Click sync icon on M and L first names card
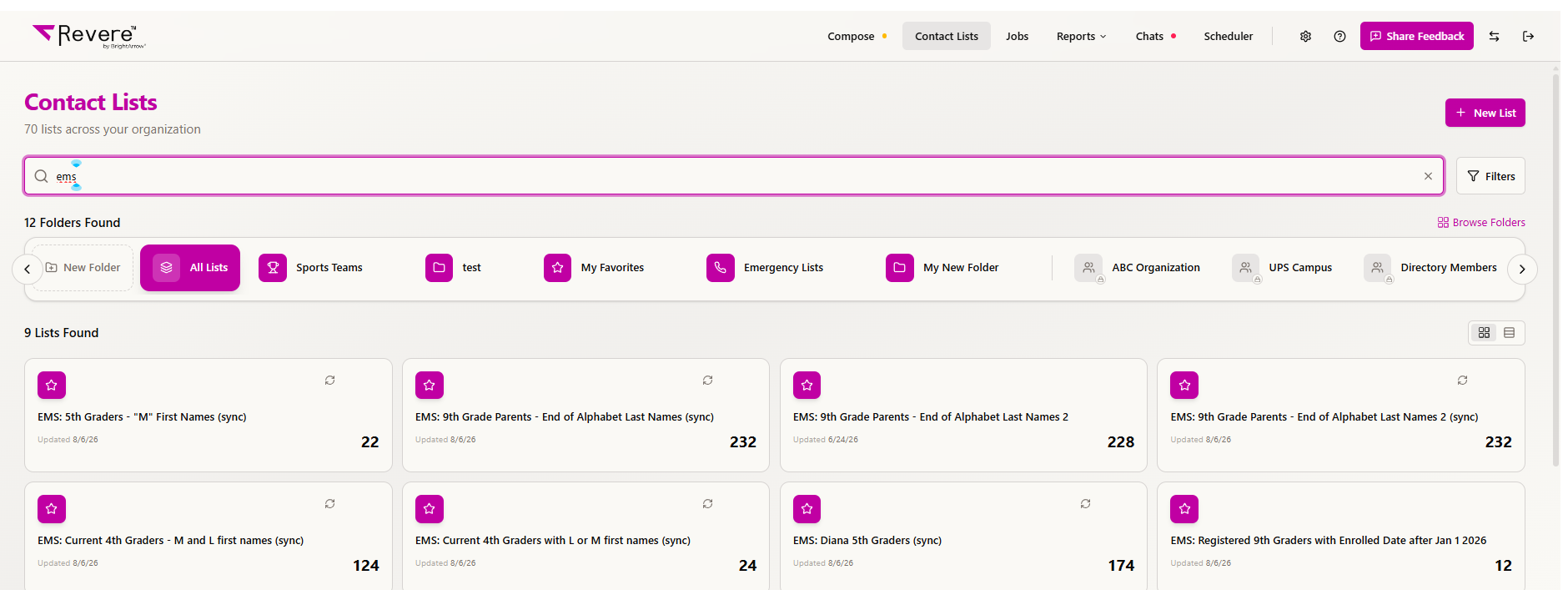This screenshot has width=1568, height=590. click(x=330, y=503)
